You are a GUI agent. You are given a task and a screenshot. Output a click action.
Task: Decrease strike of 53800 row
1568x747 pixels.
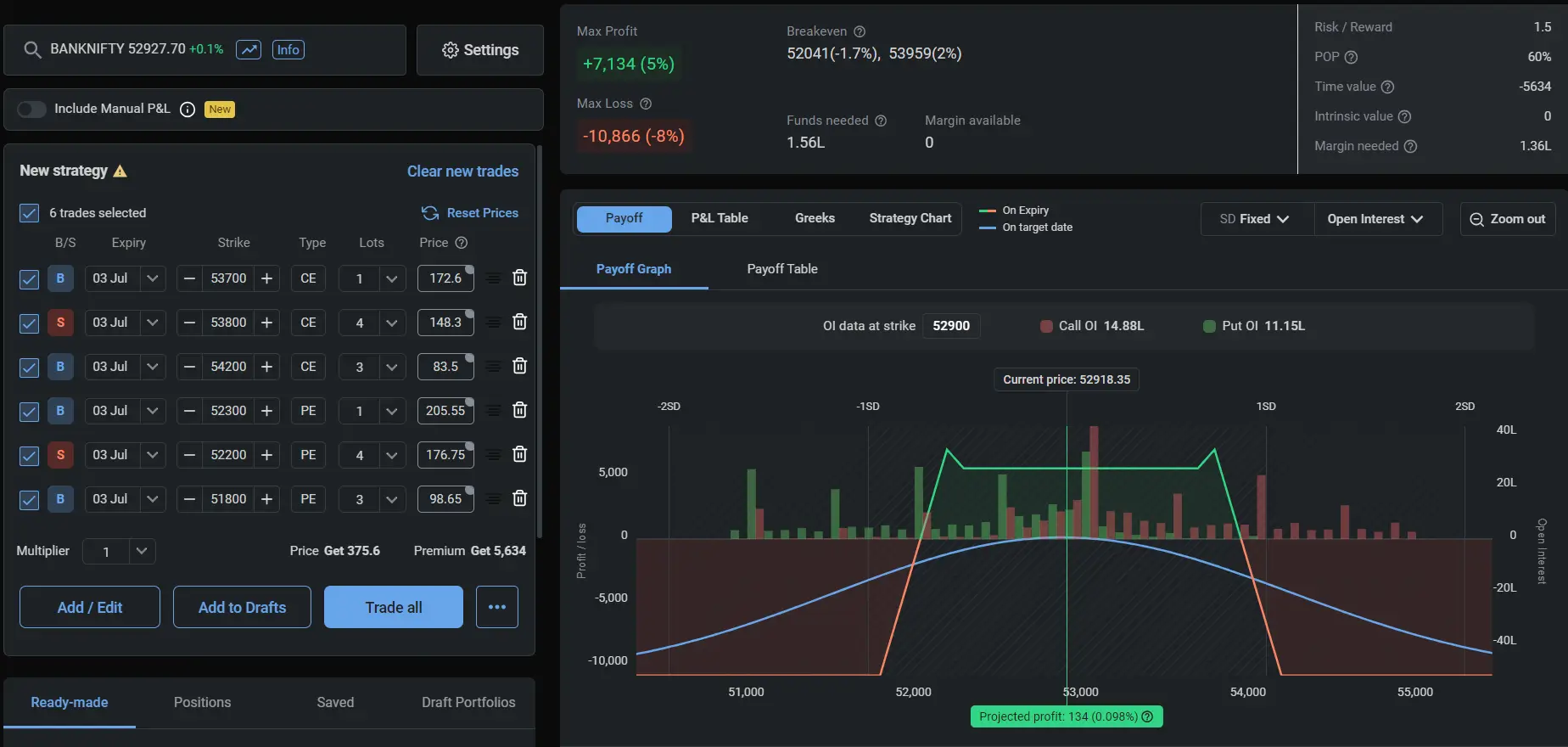tap(189, 323)
